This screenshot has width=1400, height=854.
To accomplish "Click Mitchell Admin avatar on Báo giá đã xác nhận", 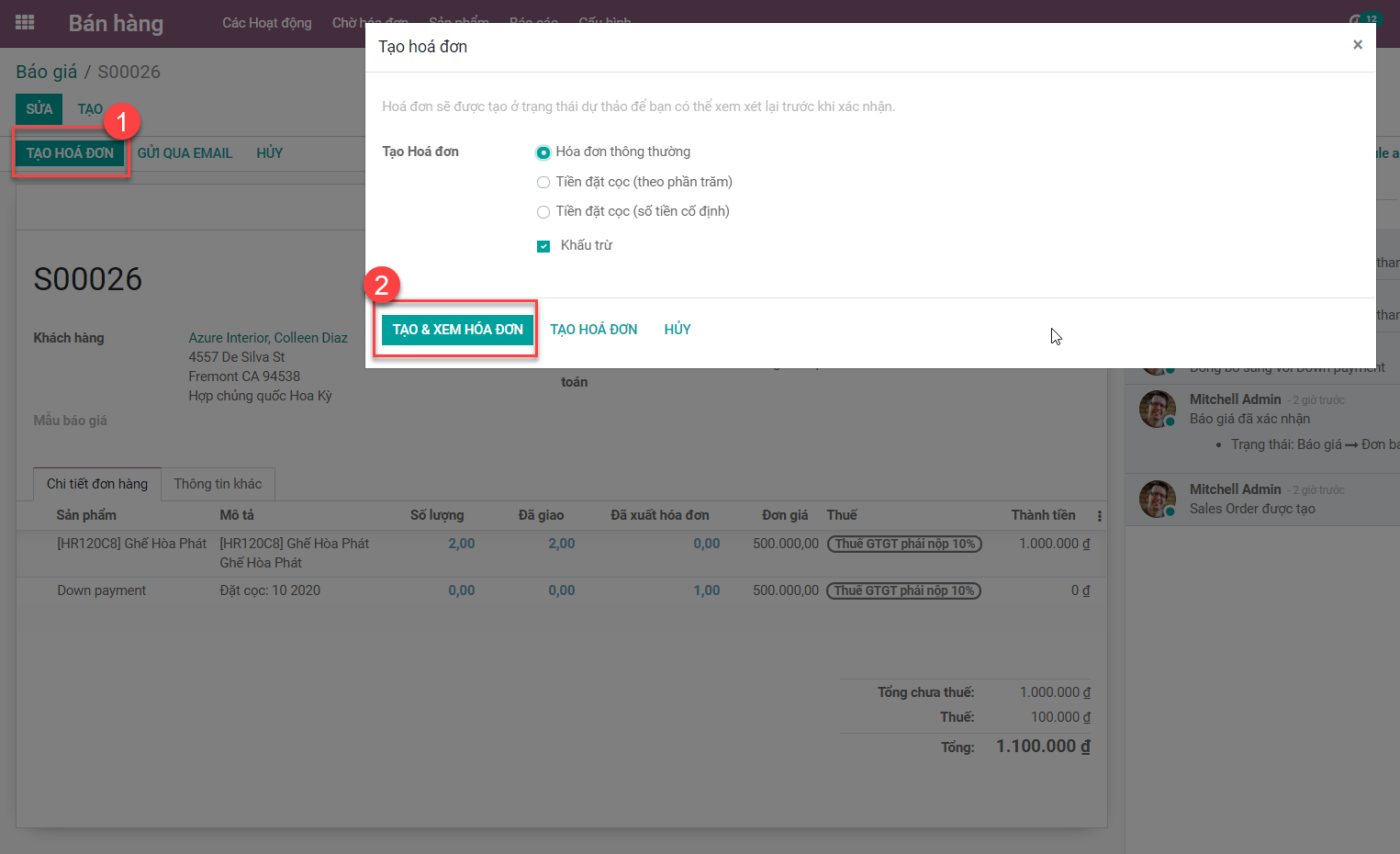I will click(x=1157, y=410).
